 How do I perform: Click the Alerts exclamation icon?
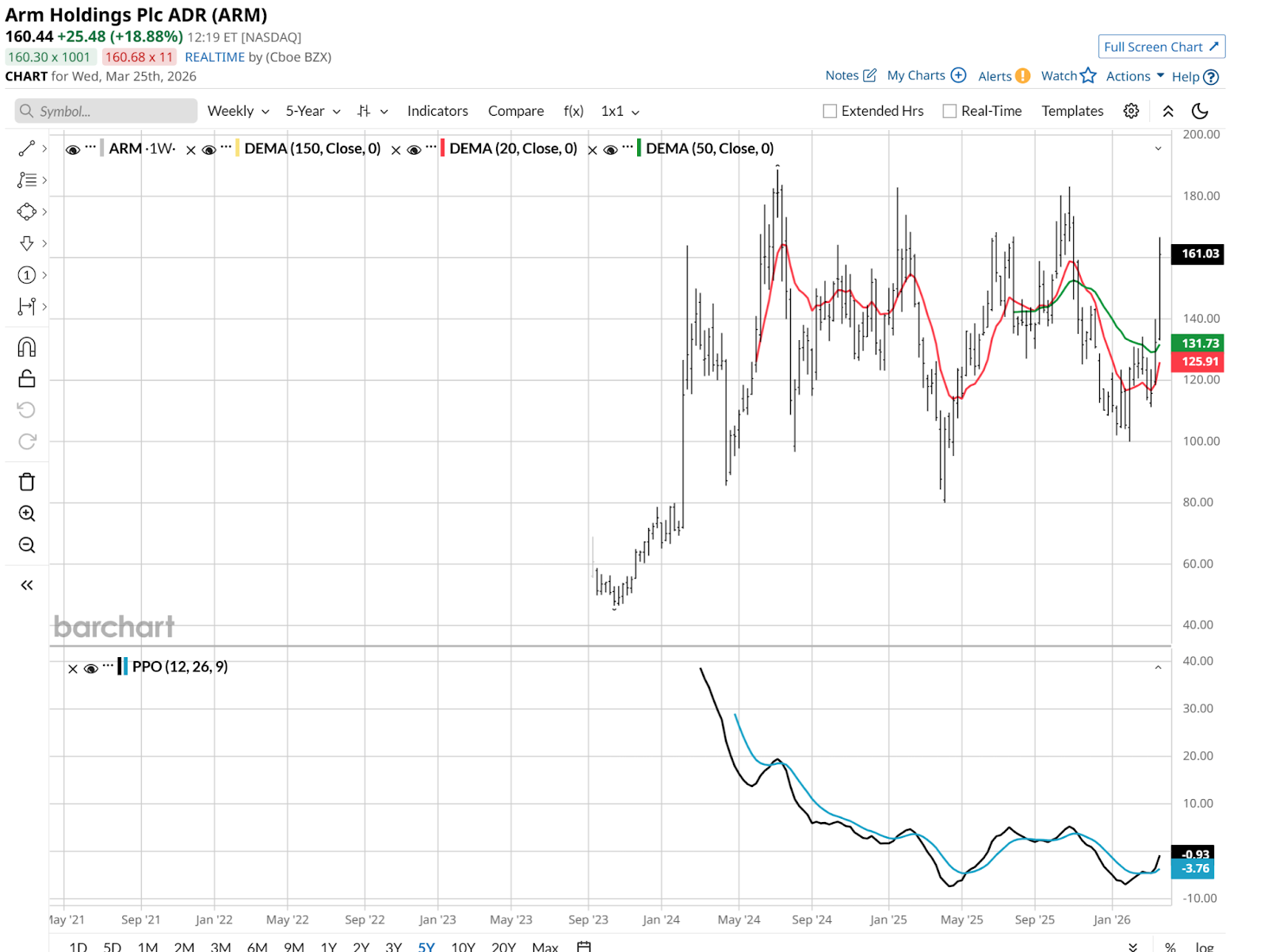point(1023,76)
